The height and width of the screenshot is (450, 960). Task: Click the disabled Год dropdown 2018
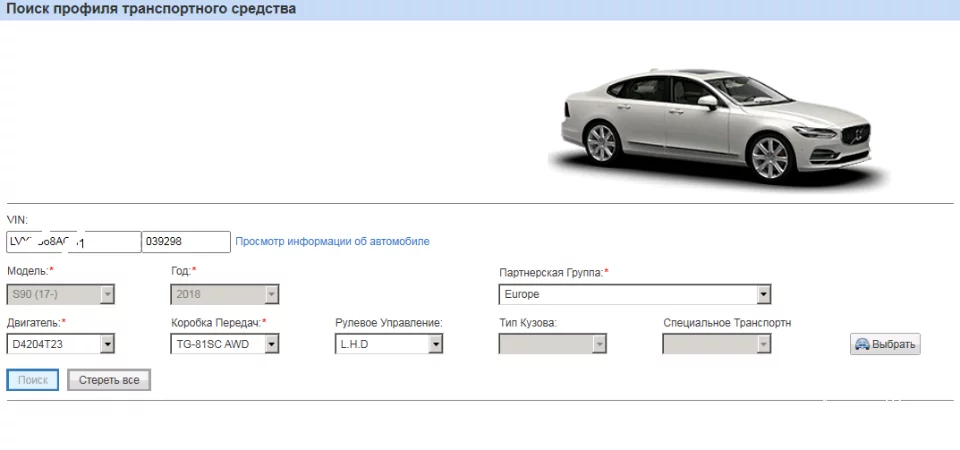(225, 294)
